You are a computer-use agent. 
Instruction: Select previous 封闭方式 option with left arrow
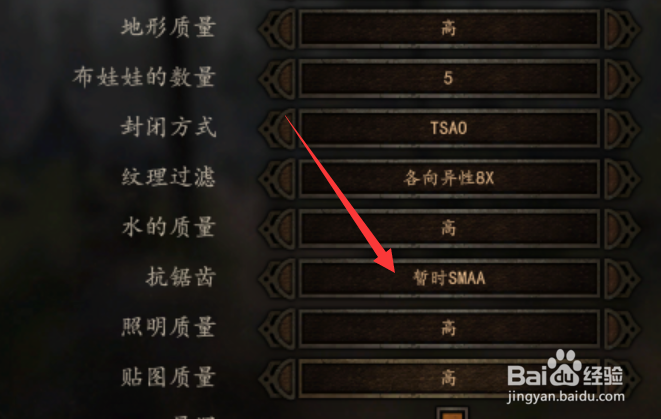click(277, 128)
